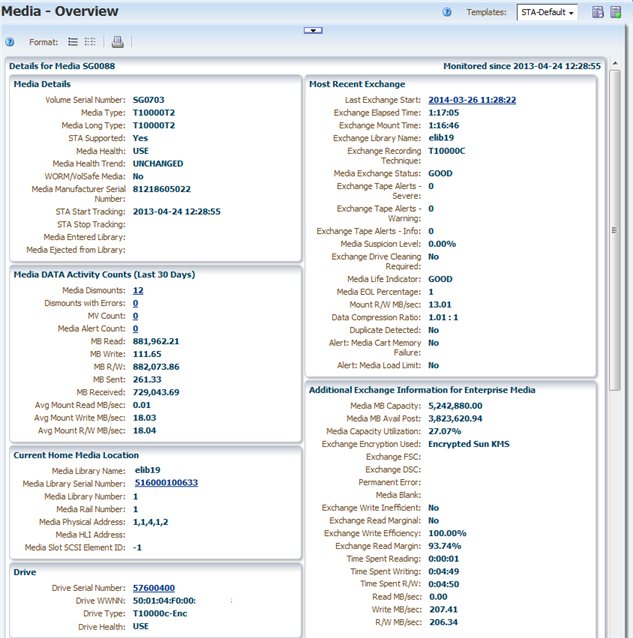
Task: Click the MB Read value 881,962.21
Action: point(156,341)
